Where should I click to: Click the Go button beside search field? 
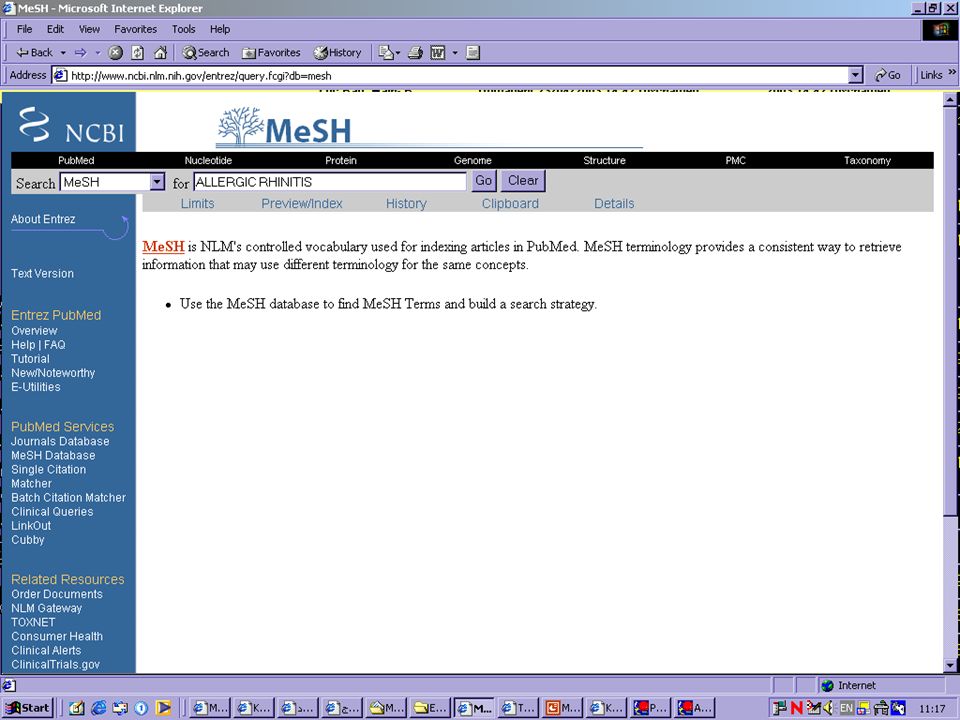coord(484,181)
